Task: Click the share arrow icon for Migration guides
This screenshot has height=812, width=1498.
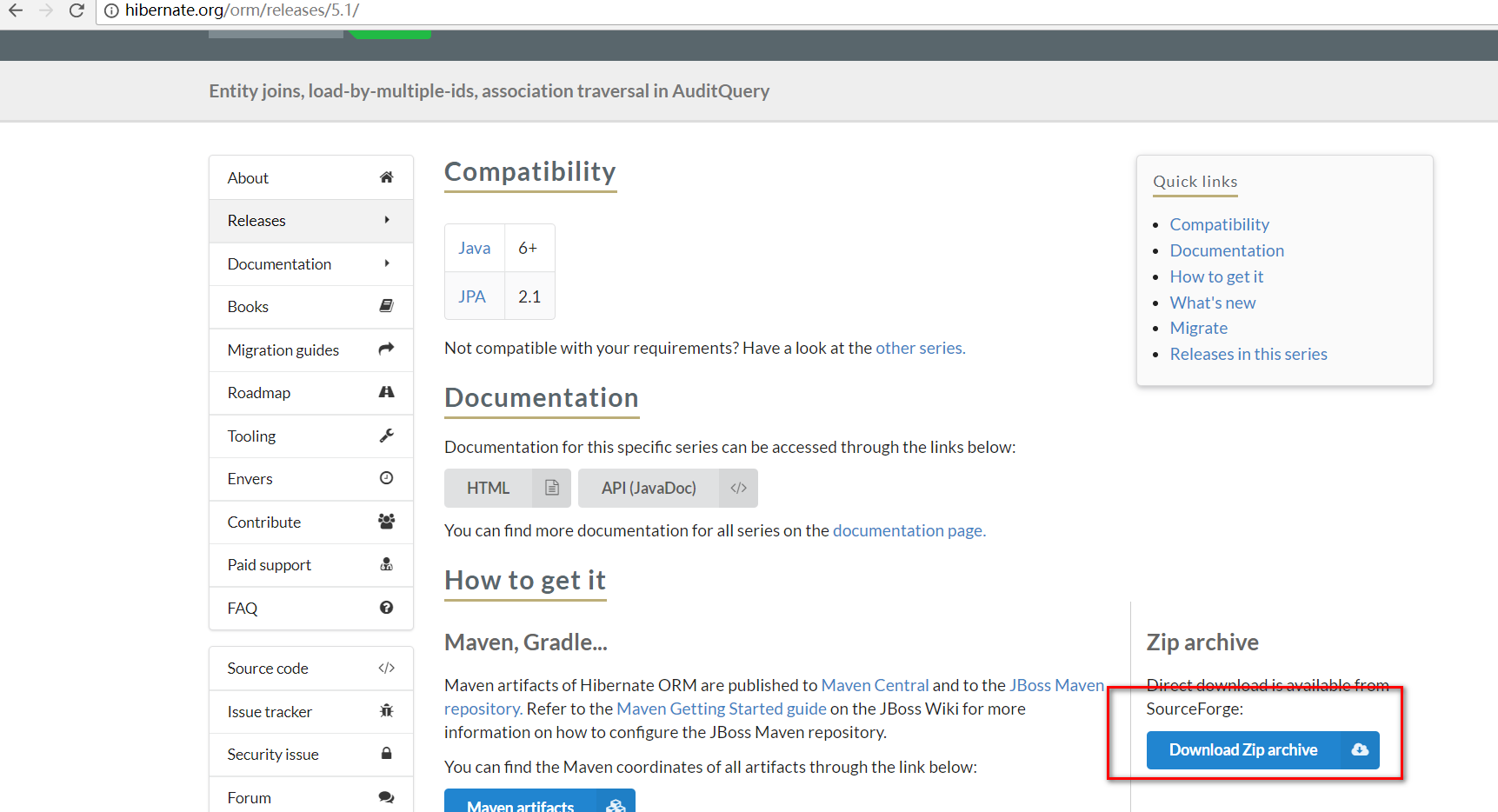Action: [387, 349]
